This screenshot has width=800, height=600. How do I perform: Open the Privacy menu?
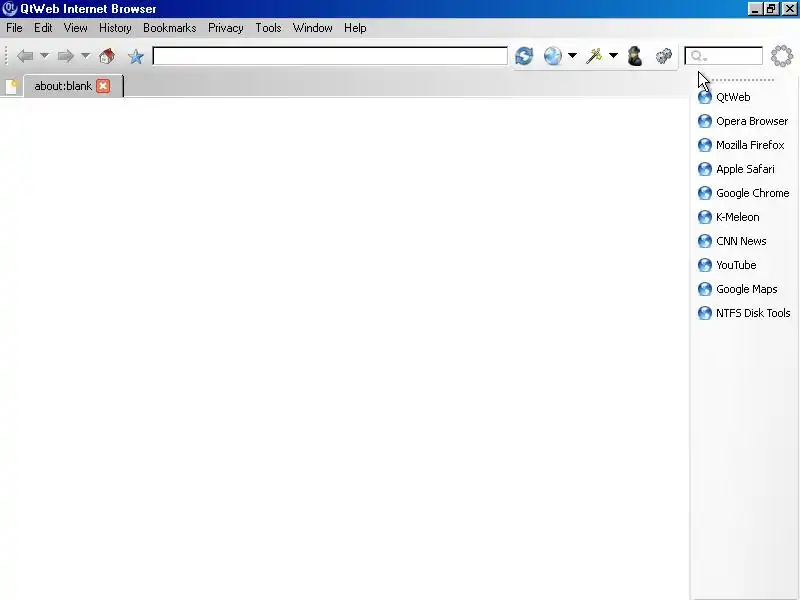pyautogui.click(x=226, y=28)
